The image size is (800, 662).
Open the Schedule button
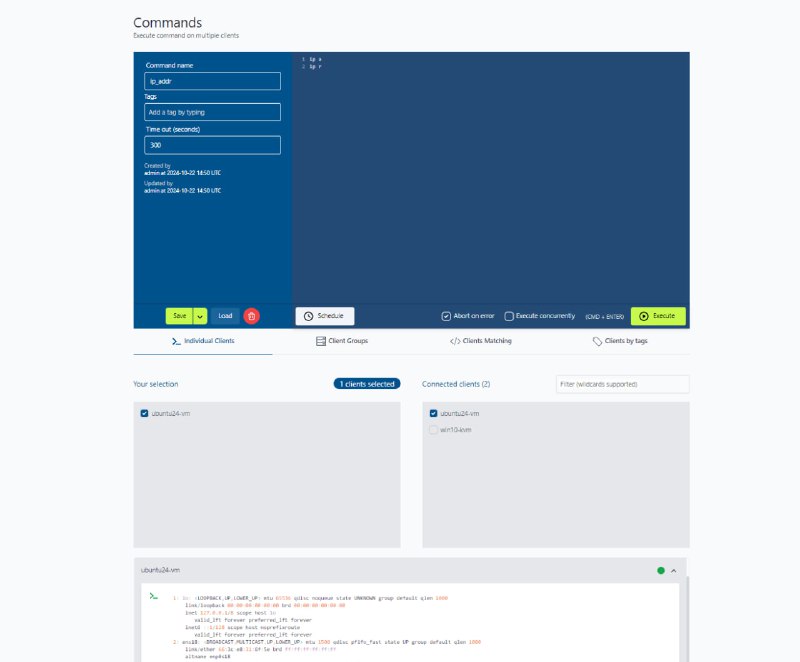coord(324,316)
